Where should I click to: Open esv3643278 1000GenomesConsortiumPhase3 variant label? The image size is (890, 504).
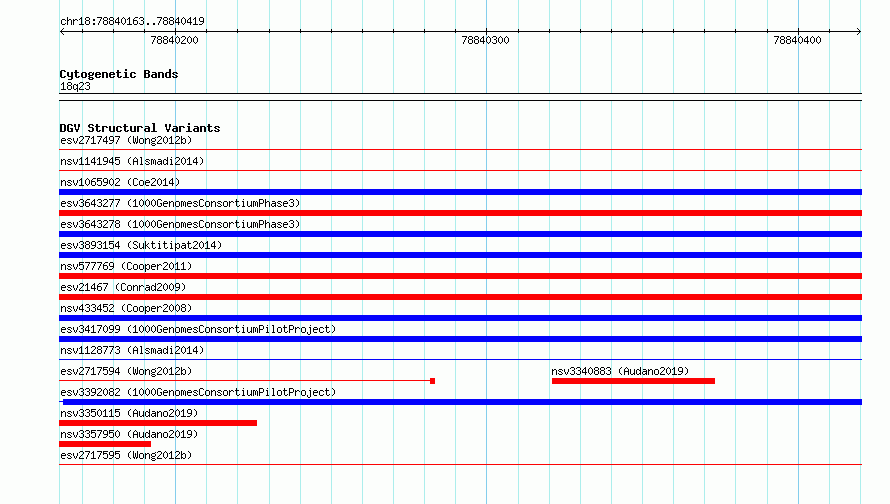click(x=180, y=224)
